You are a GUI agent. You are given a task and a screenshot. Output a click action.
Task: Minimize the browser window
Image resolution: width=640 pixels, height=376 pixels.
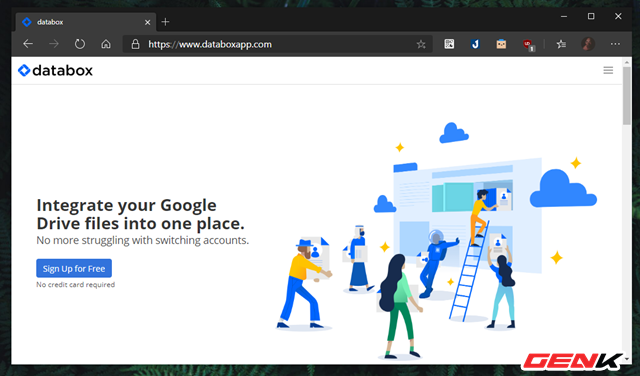(x=564, y=16)
